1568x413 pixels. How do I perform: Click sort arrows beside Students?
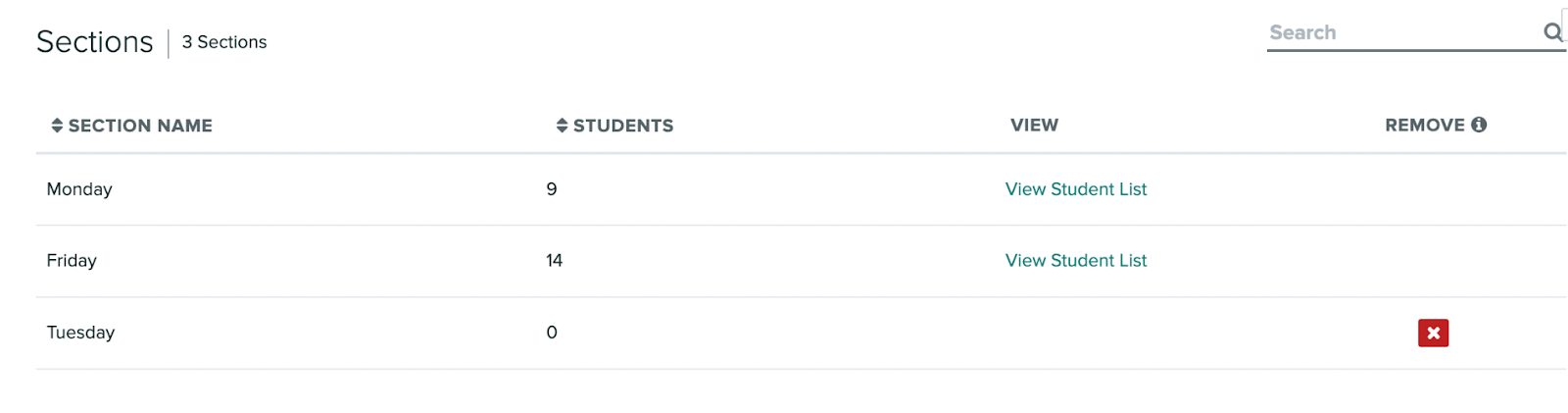coord(562,126)
